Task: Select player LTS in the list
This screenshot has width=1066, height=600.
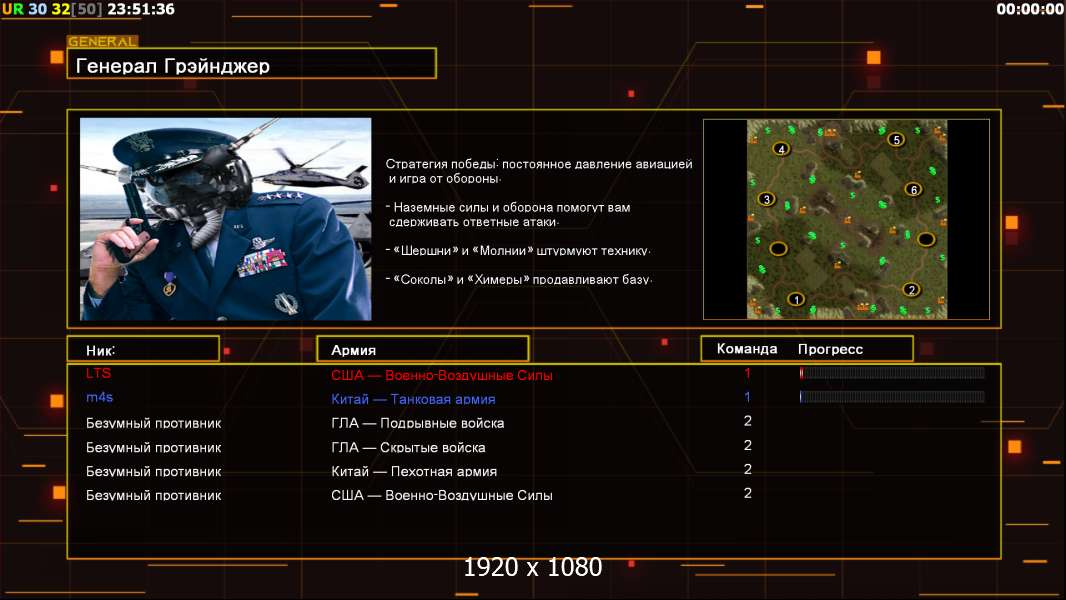Action: [x=99, y=373]
